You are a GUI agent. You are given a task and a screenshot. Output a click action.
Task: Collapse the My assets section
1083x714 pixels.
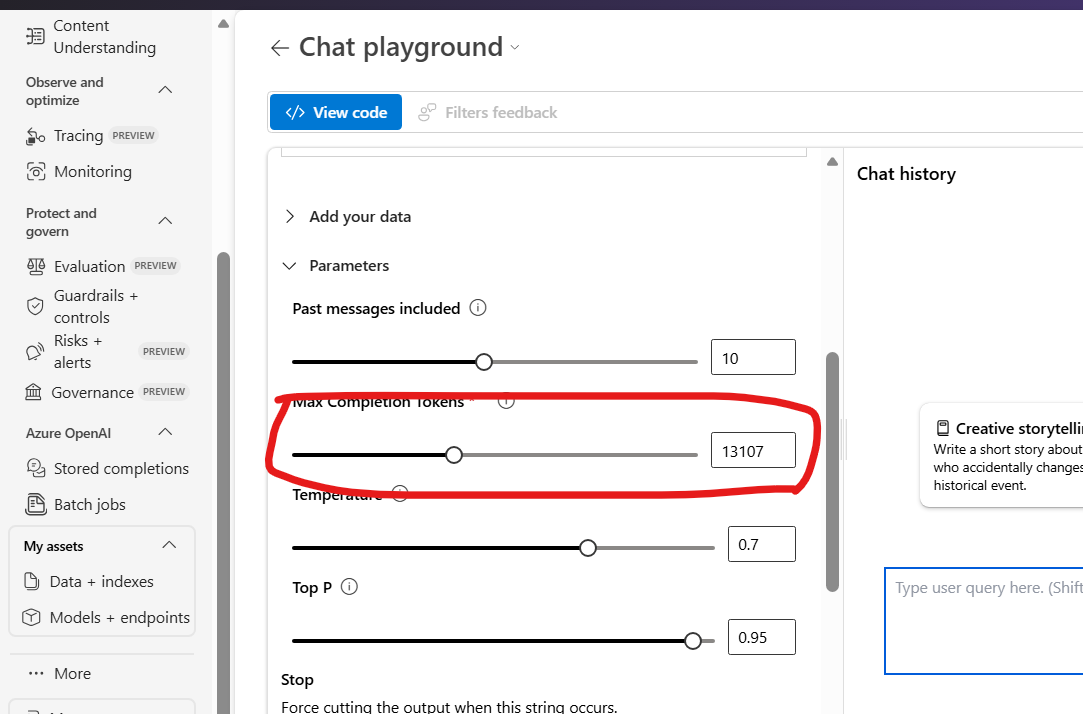point(169,545)
